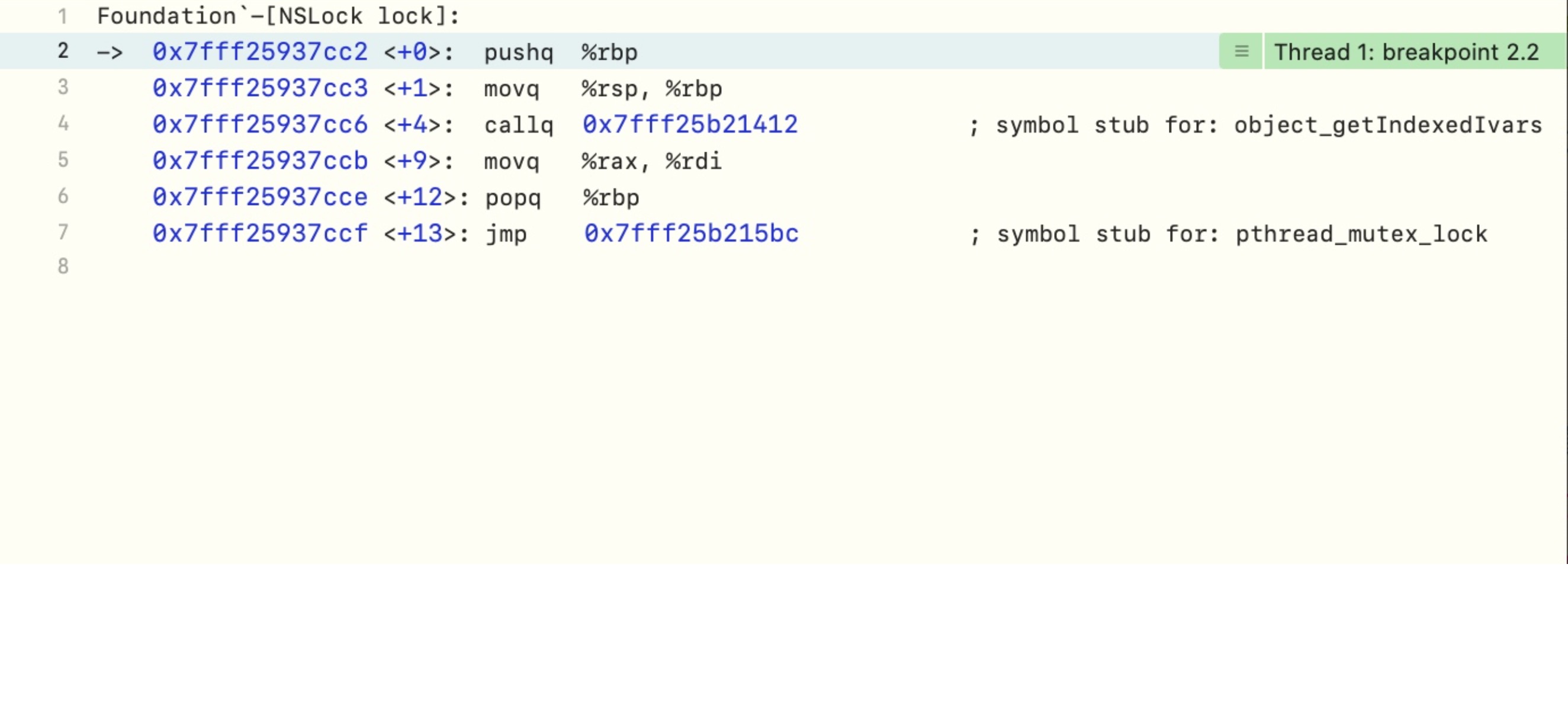The height and width of the screenshot is (705, 1568).
Task: Click comment 'symbol stub for: pthread_mutex_lock'
Action: click(1242, 235)
